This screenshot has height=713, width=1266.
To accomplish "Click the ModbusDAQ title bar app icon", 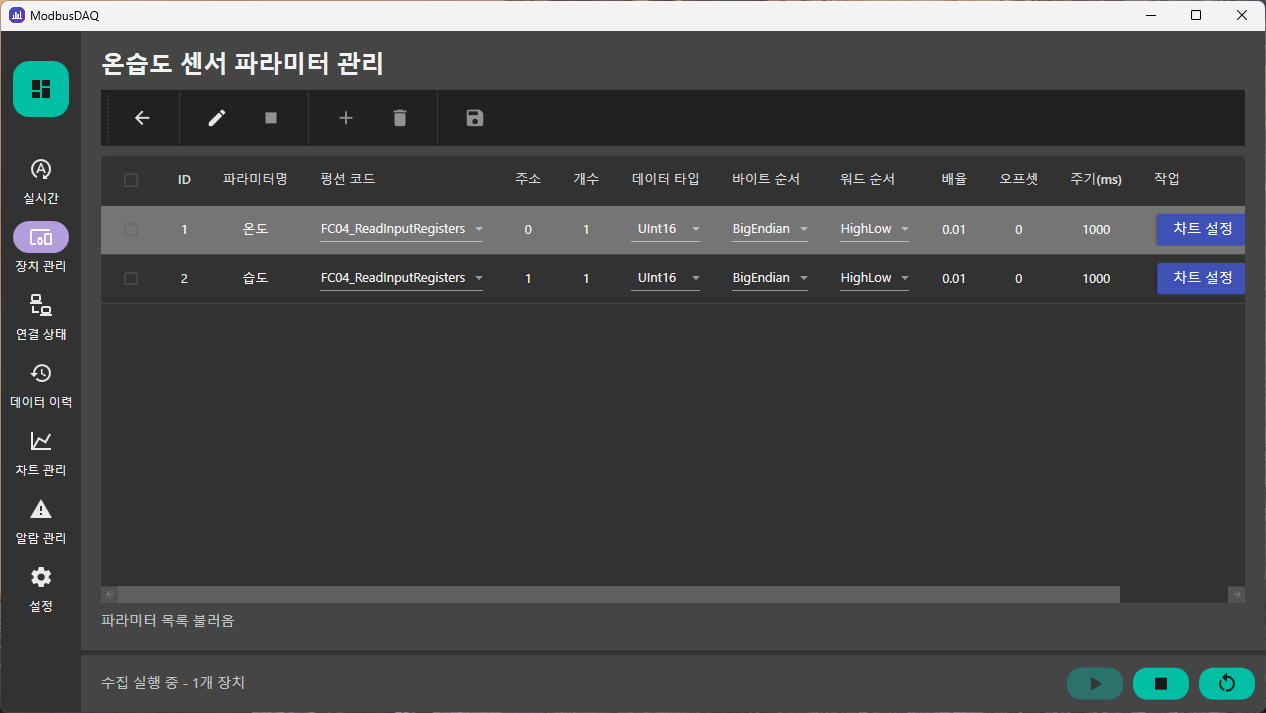I will (x=17, y=15).
